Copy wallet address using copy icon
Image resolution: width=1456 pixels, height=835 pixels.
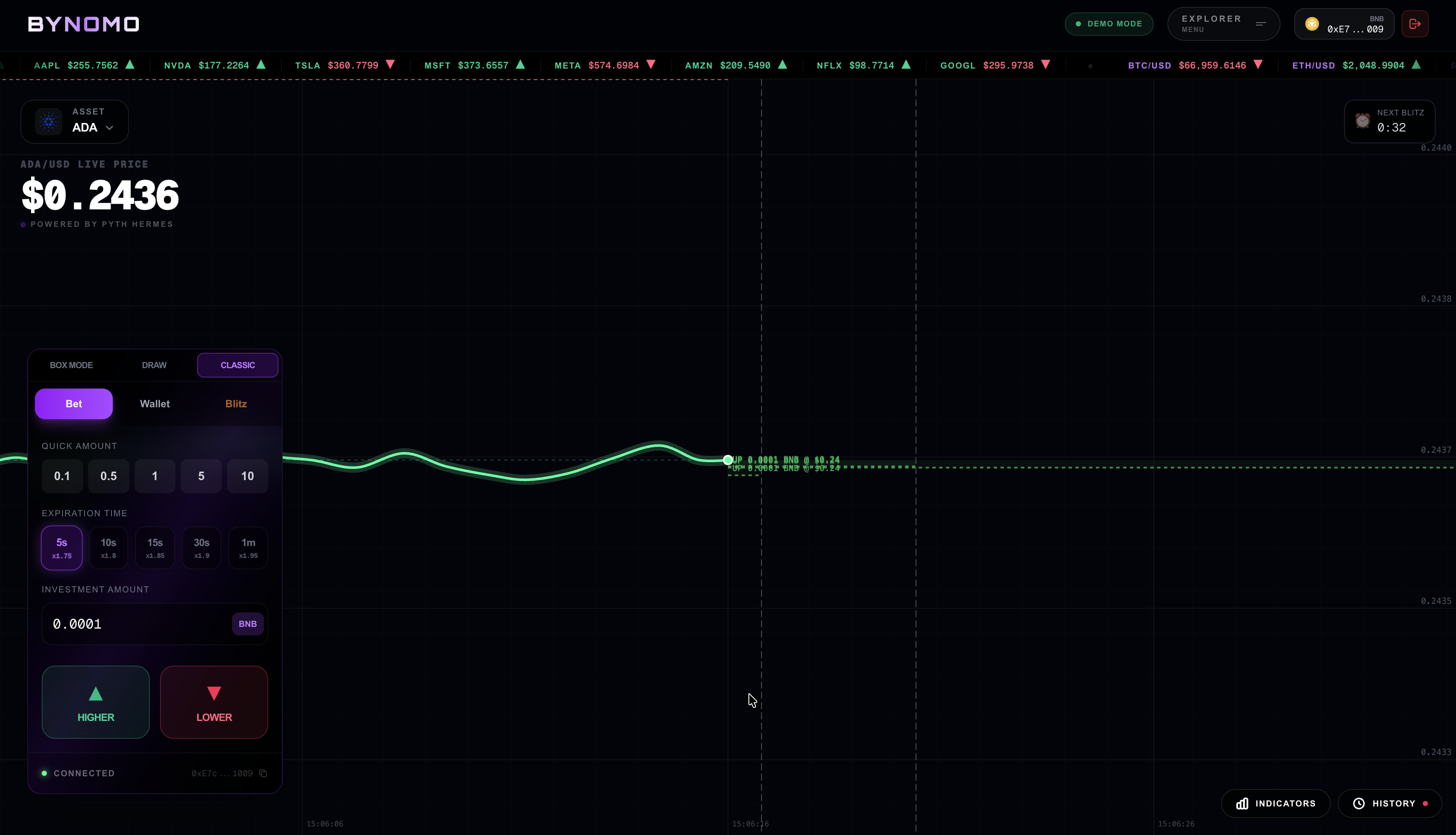(264, 773)
